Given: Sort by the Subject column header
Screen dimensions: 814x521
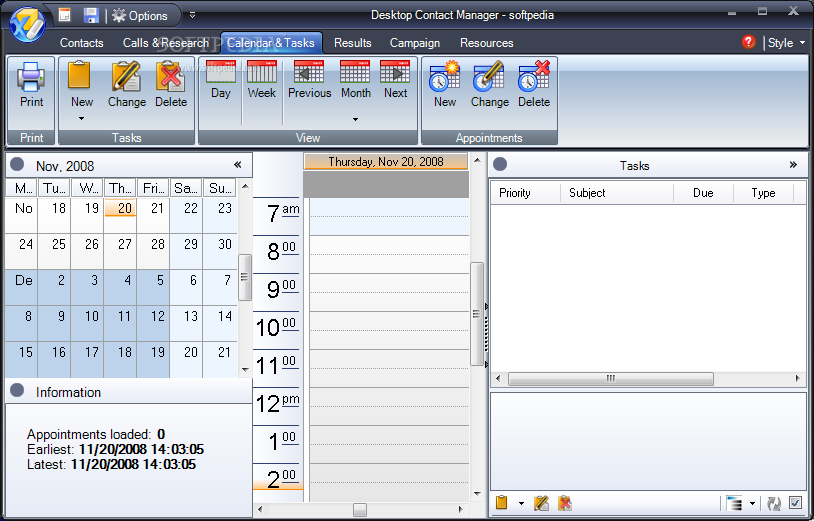Looking at the screenshot, I should [617, 193].
